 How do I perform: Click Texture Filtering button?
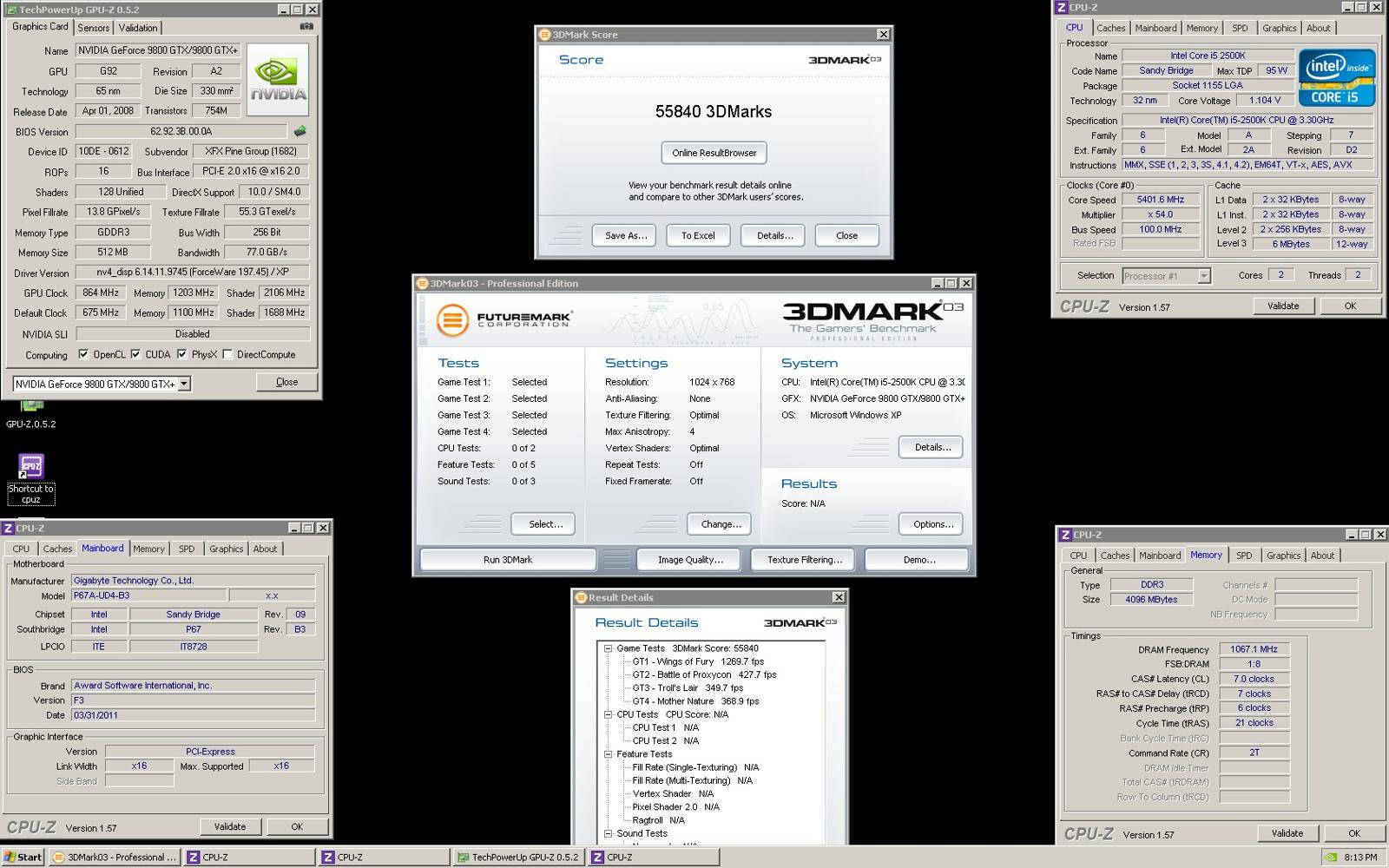(804, 560)
